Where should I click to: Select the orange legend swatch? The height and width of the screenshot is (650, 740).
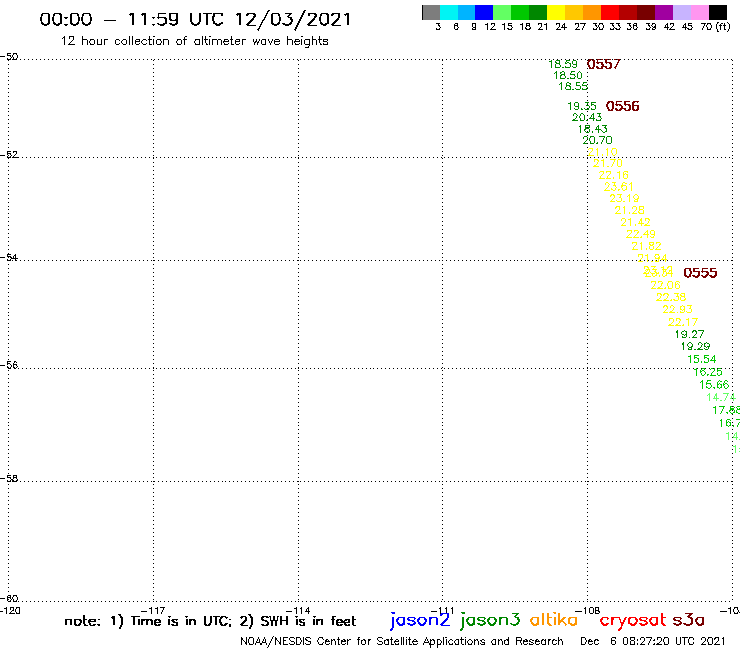click(592, 12)
